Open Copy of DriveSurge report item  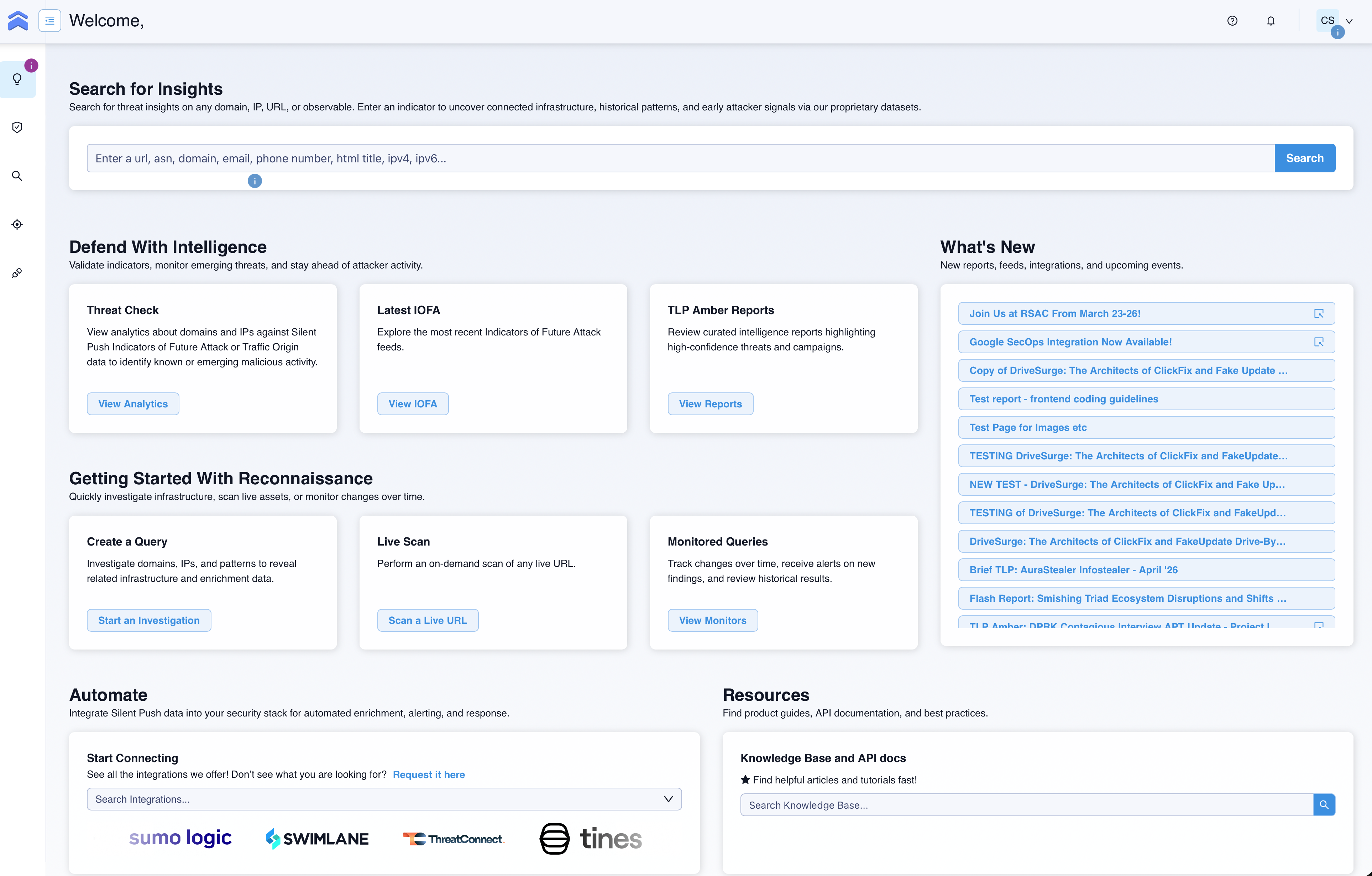click(1146, 370)
